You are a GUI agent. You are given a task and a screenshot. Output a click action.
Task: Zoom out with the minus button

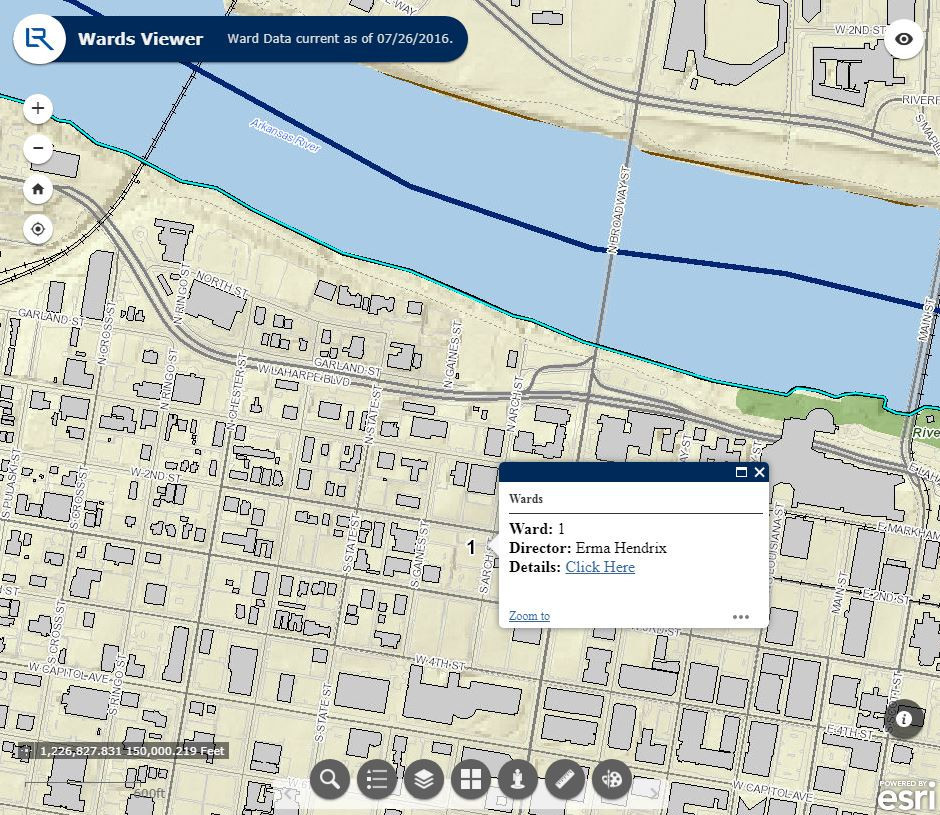37,149
